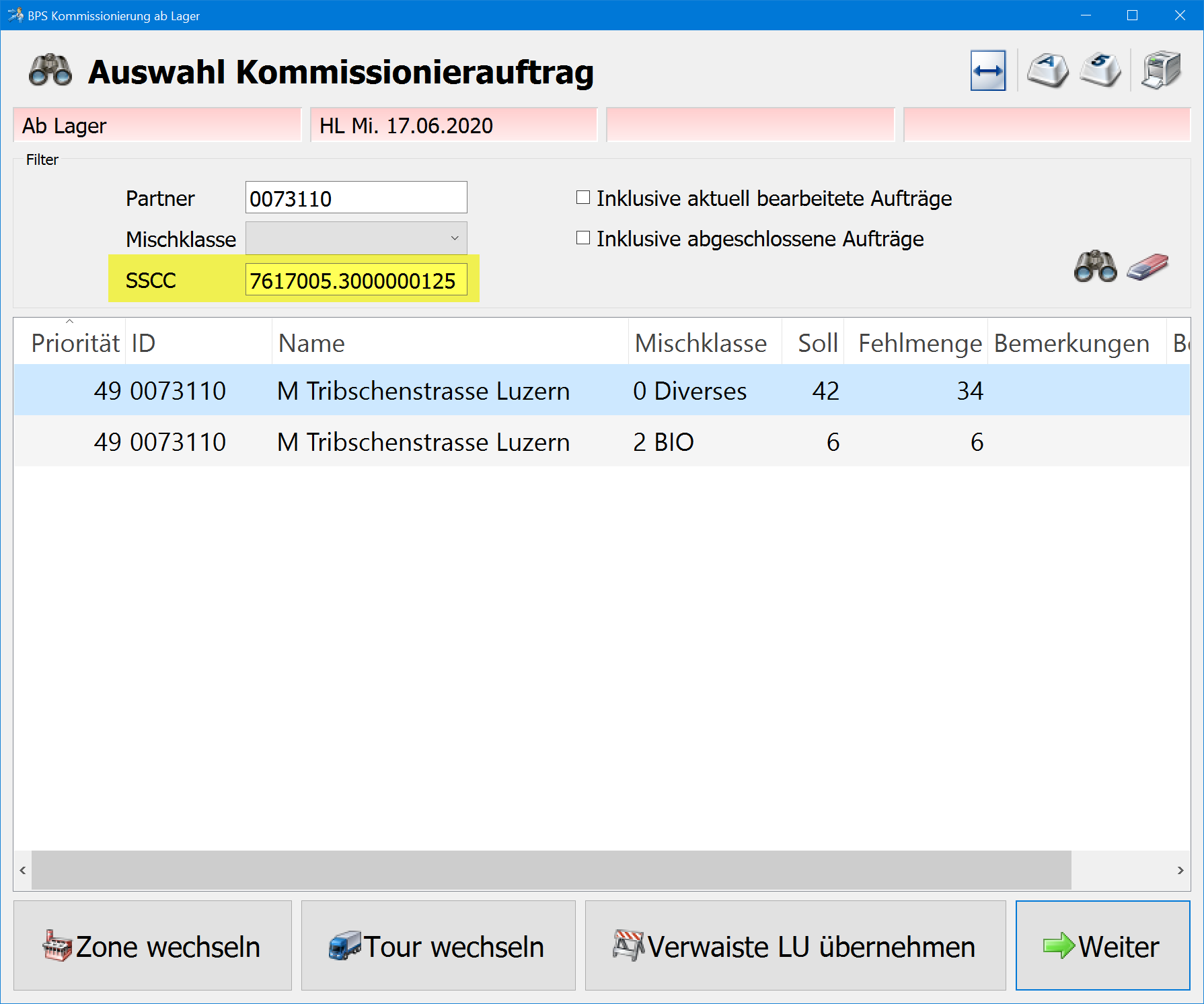The image size is (1204, 1004).
Task: Click the Zone wechseln button
Action: (153, 945)
